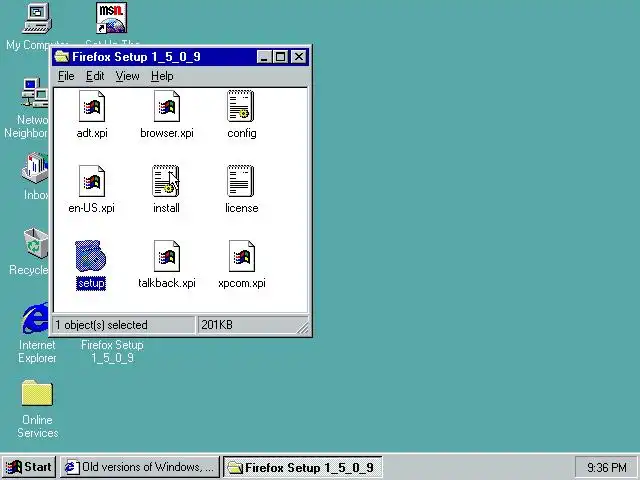The width and height of the screenshot is (640, 480).
Task: Click the config settings file icon
Action: click(x=241, y=106)
